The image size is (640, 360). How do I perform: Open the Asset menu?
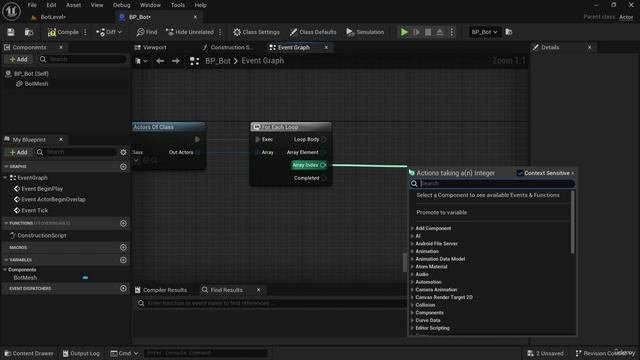pyautogui.click(x=73, y=5)
